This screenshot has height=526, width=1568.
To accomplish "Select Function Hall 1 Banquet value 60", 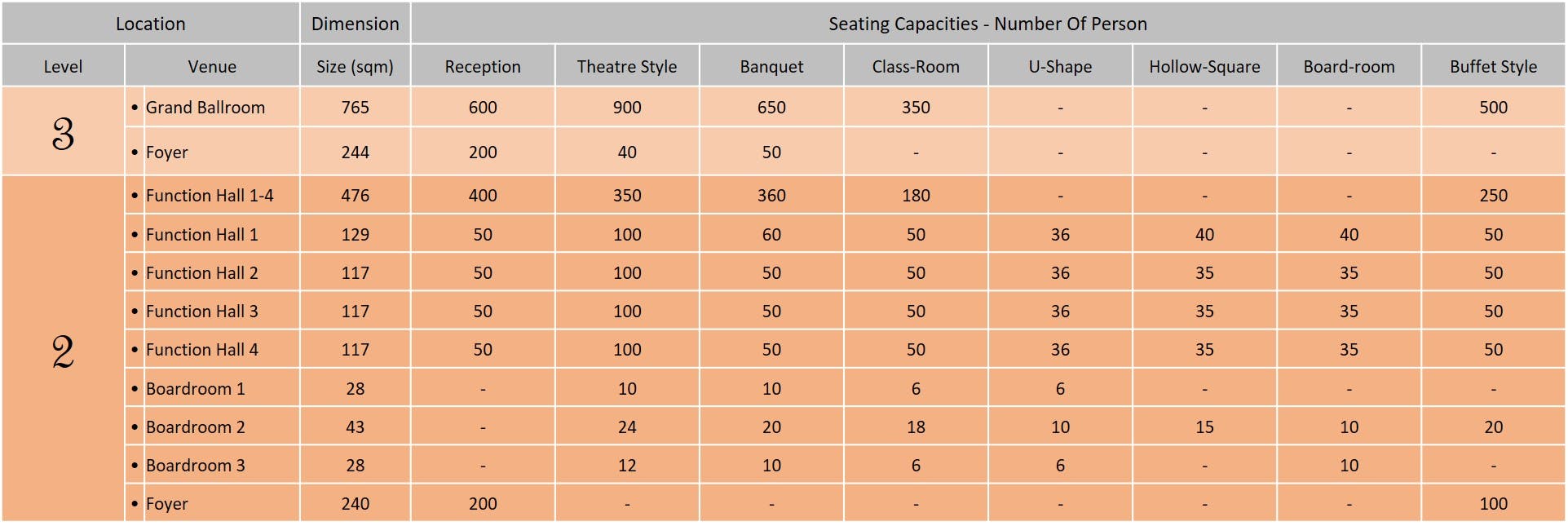I will (x=771, y=234).
